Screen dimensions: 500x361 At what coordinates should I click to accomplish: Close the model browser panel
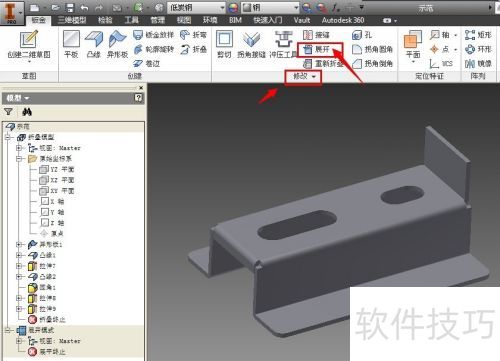pyautogui.click(x=141, y=88)
